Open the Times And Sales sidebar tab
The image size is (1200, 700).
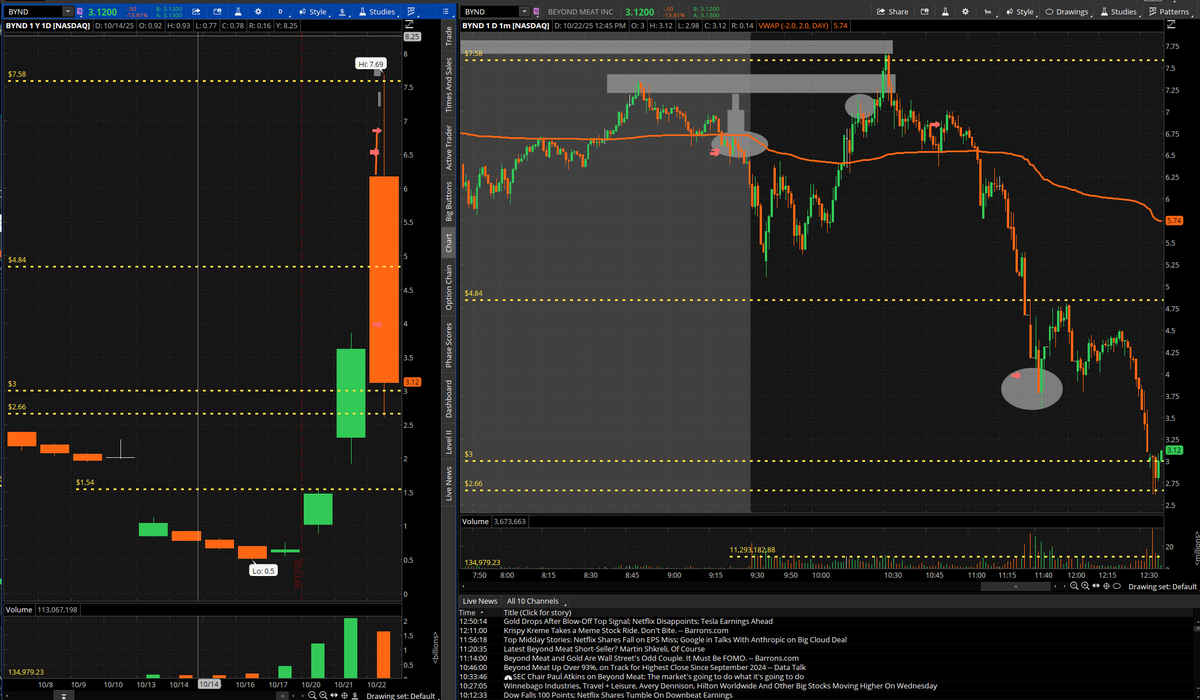tap(449, 83)
